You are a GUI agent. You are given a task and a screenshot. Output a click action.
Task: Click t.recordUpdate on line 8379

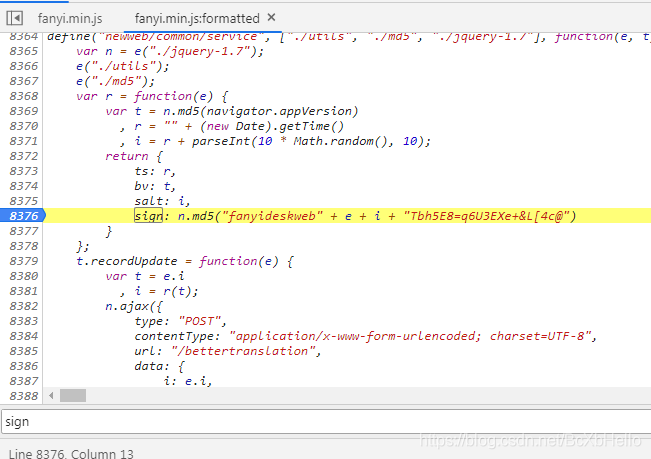click(x=127, y=261)
